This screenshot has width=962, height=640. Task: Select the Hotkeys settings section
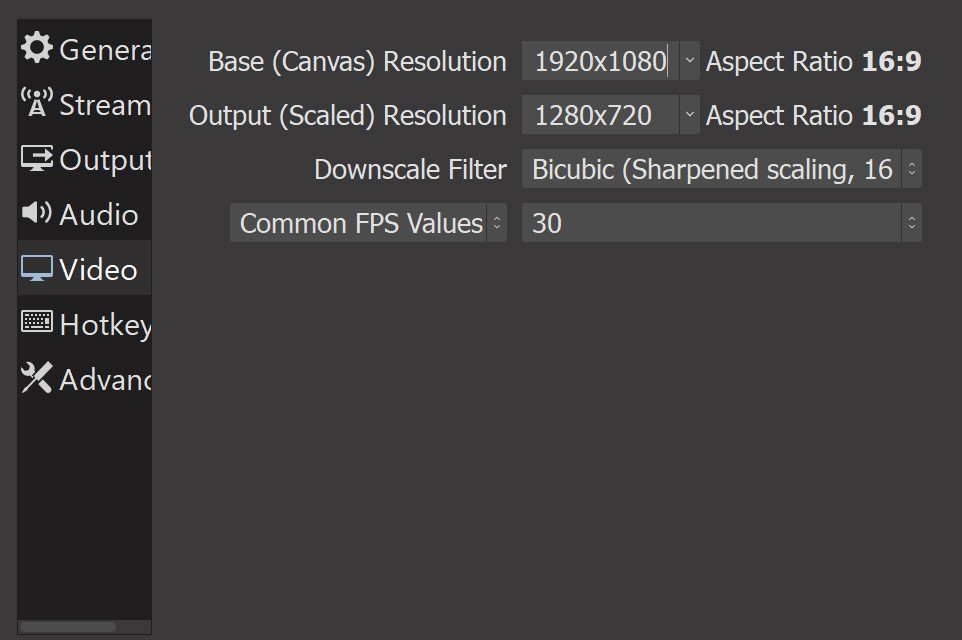[x=104, y=324]
